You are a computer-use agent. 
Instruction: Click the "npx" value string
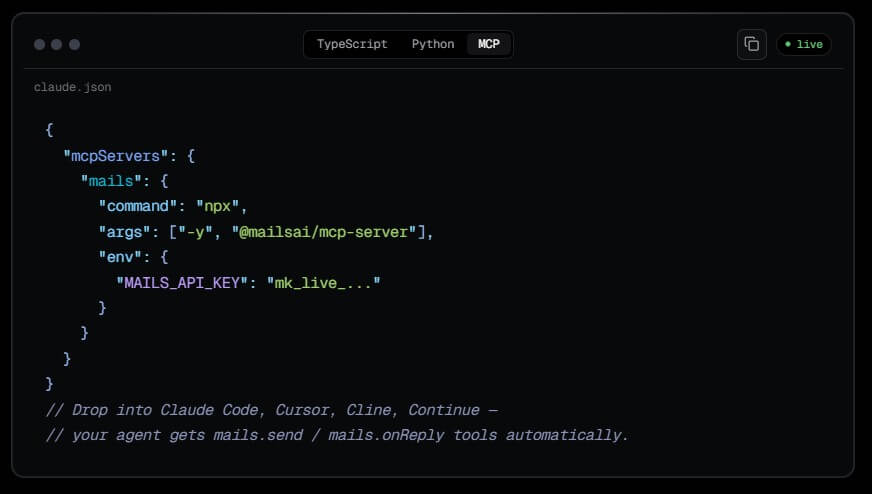pyautogui.click(x=217, y=206)
